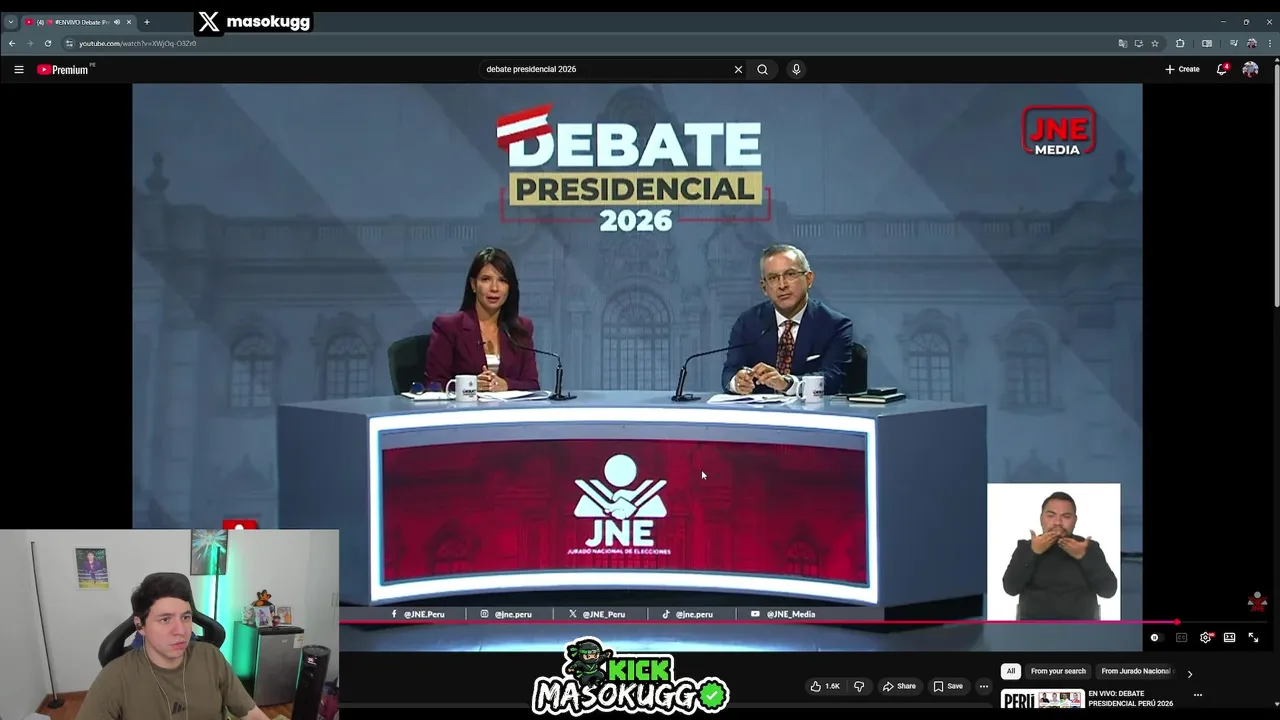Open the YouTube account avatar menu
This screenshot has width=1280, height=720.
(1250, 69)
